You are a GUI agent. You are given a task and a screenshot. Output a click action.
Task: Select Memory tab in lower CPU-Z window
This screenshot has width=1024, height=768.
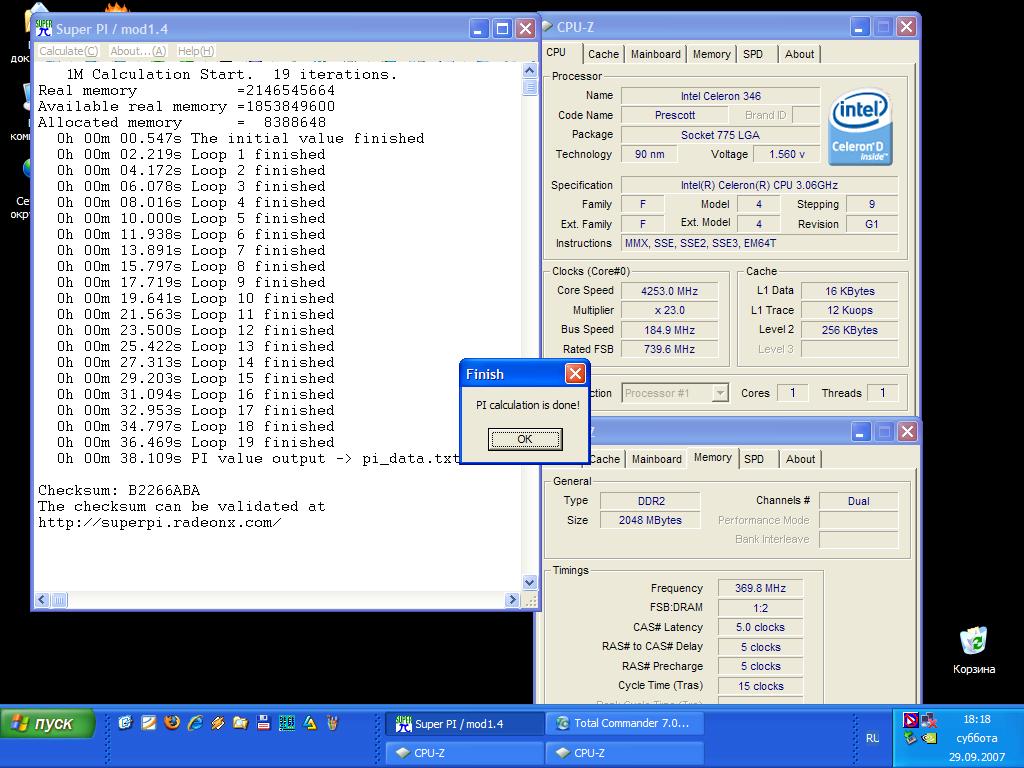point(712,457)
